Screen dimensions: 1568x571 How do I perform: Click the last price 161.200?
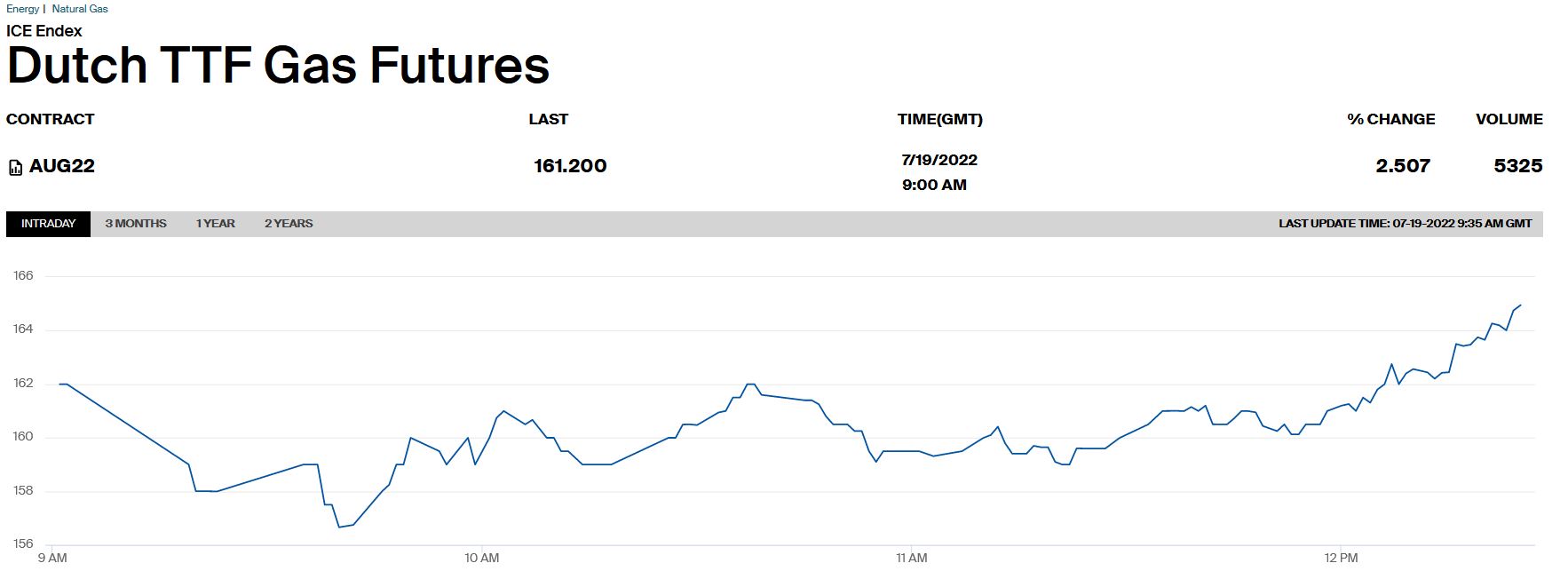(x=570, y=166)
